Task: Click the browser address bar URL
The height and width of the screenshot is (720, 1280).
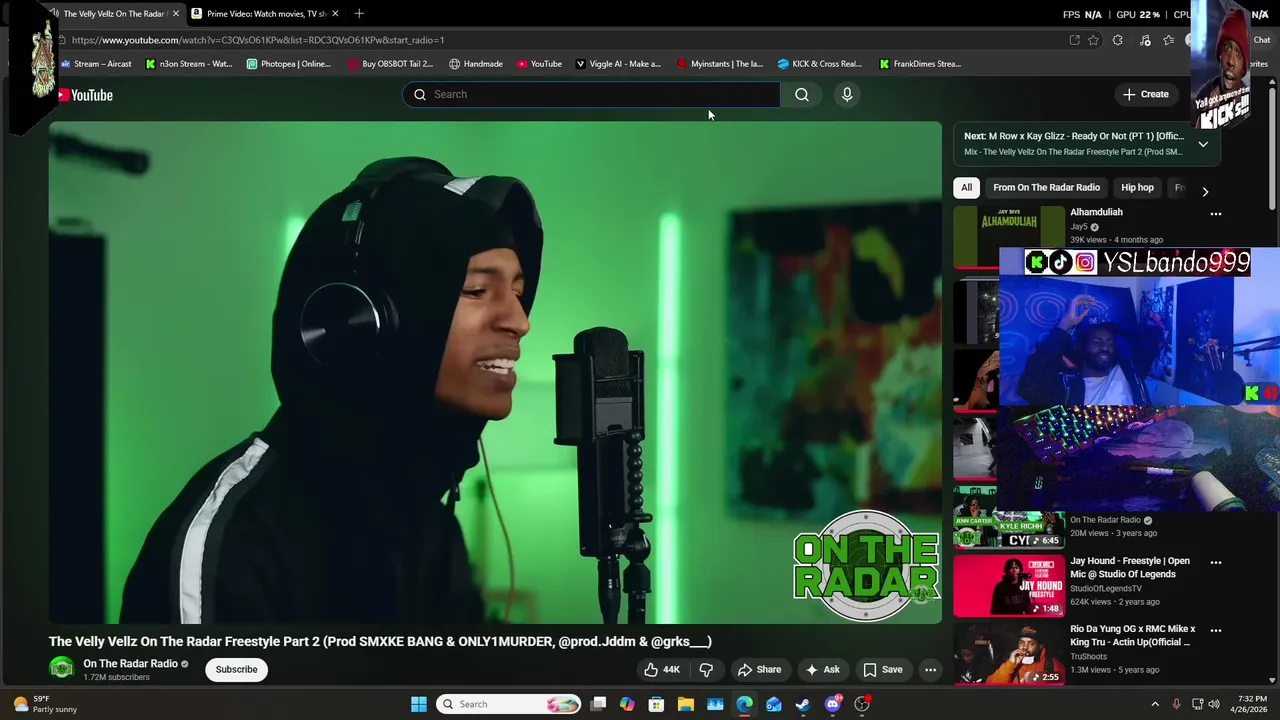Action: click(258, 40)
